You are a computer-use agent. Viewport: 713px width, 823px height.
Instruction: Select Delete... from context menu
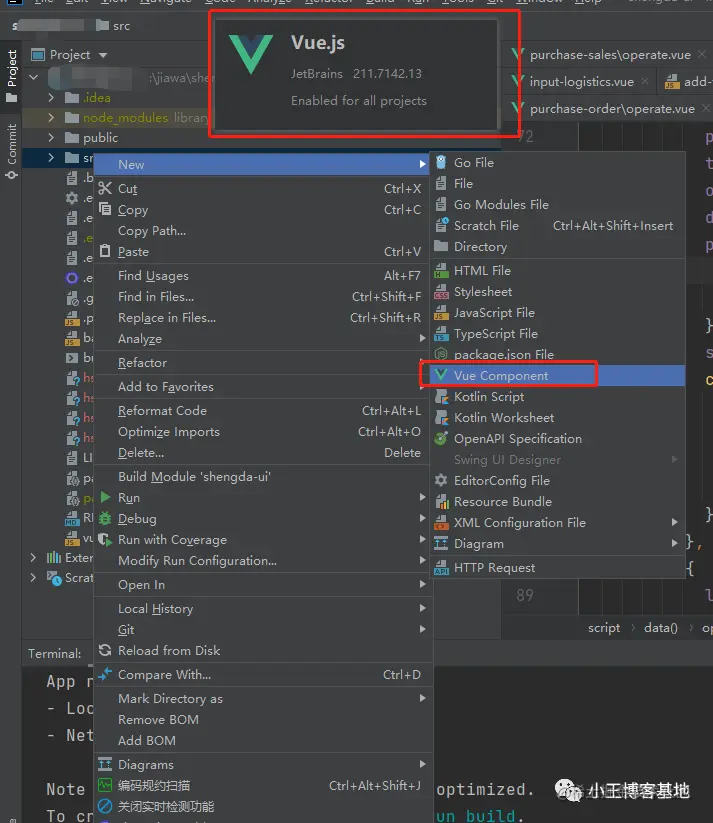pyautogui.click(x=263, y=453)
